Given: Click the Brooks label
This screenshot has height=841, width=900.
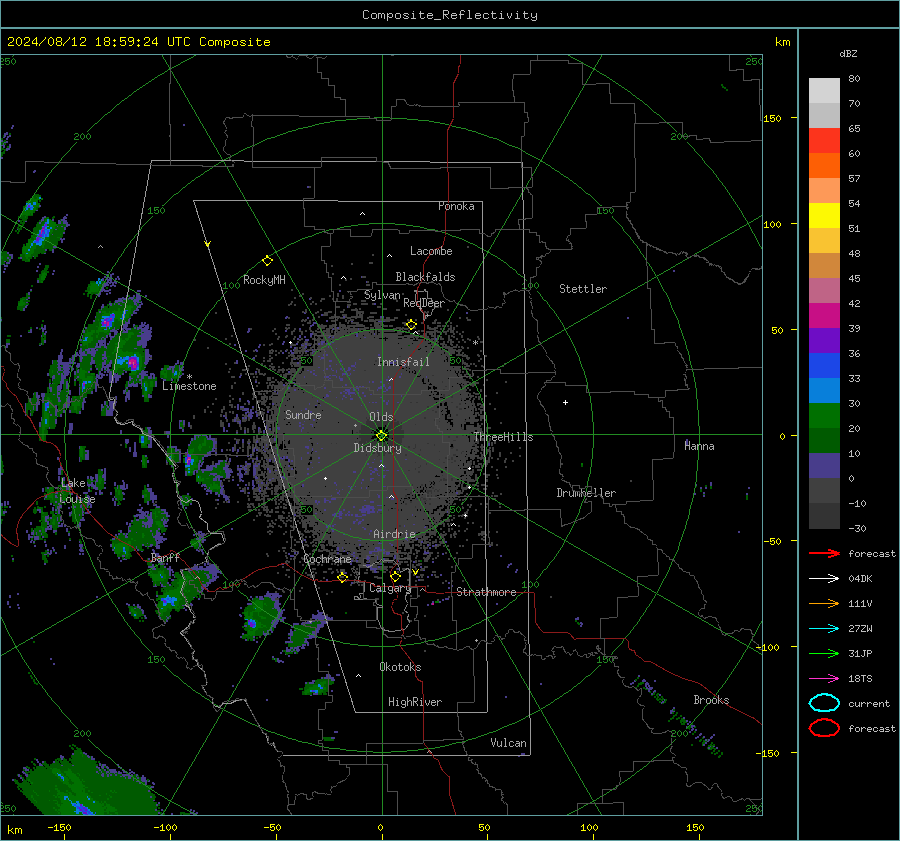Looking at the screenshot, I should pos(711,700).
